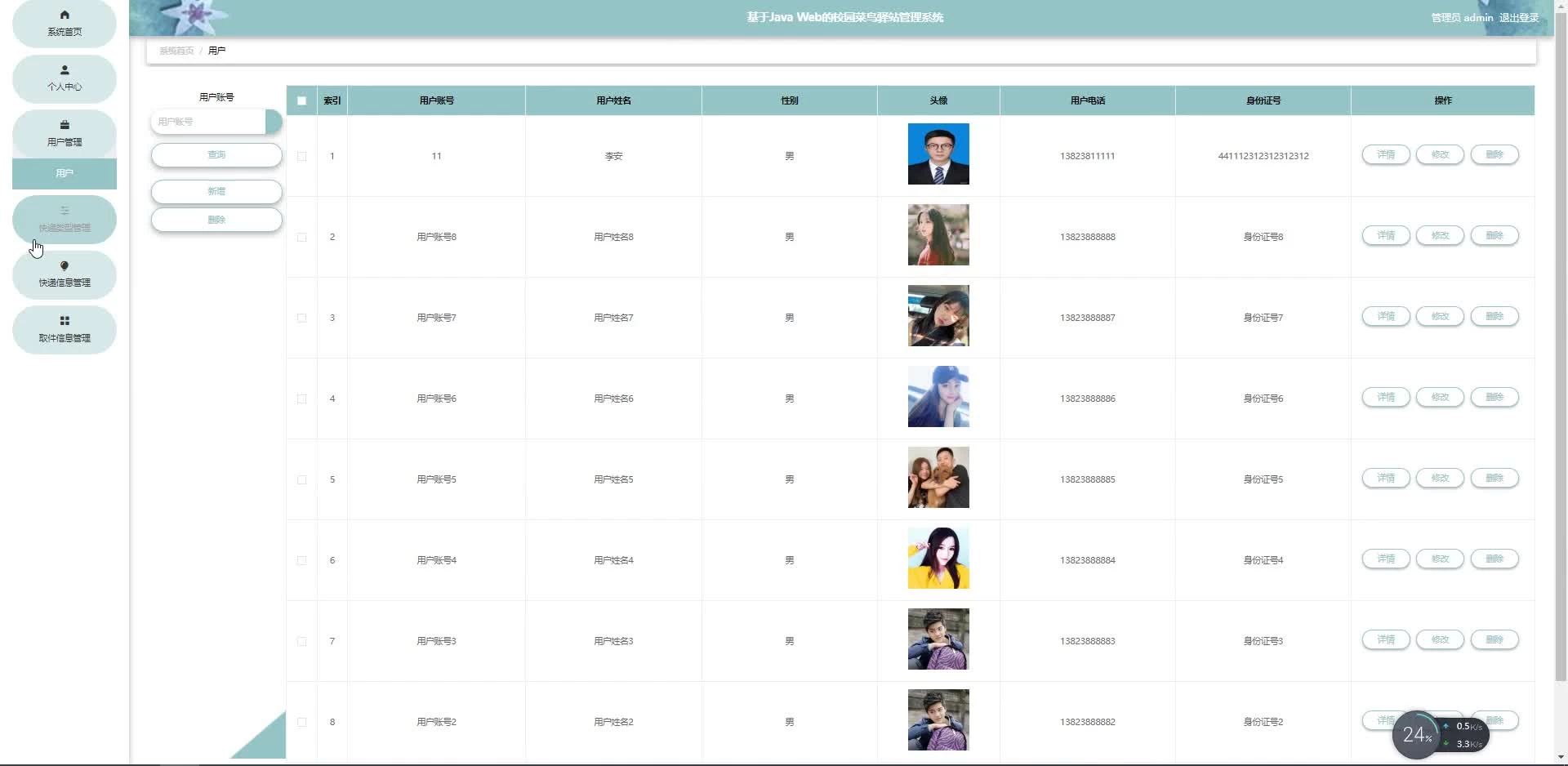Click 管理员 admin label in header
This screenshot has height=766, width=1568.
(1462, 17)
